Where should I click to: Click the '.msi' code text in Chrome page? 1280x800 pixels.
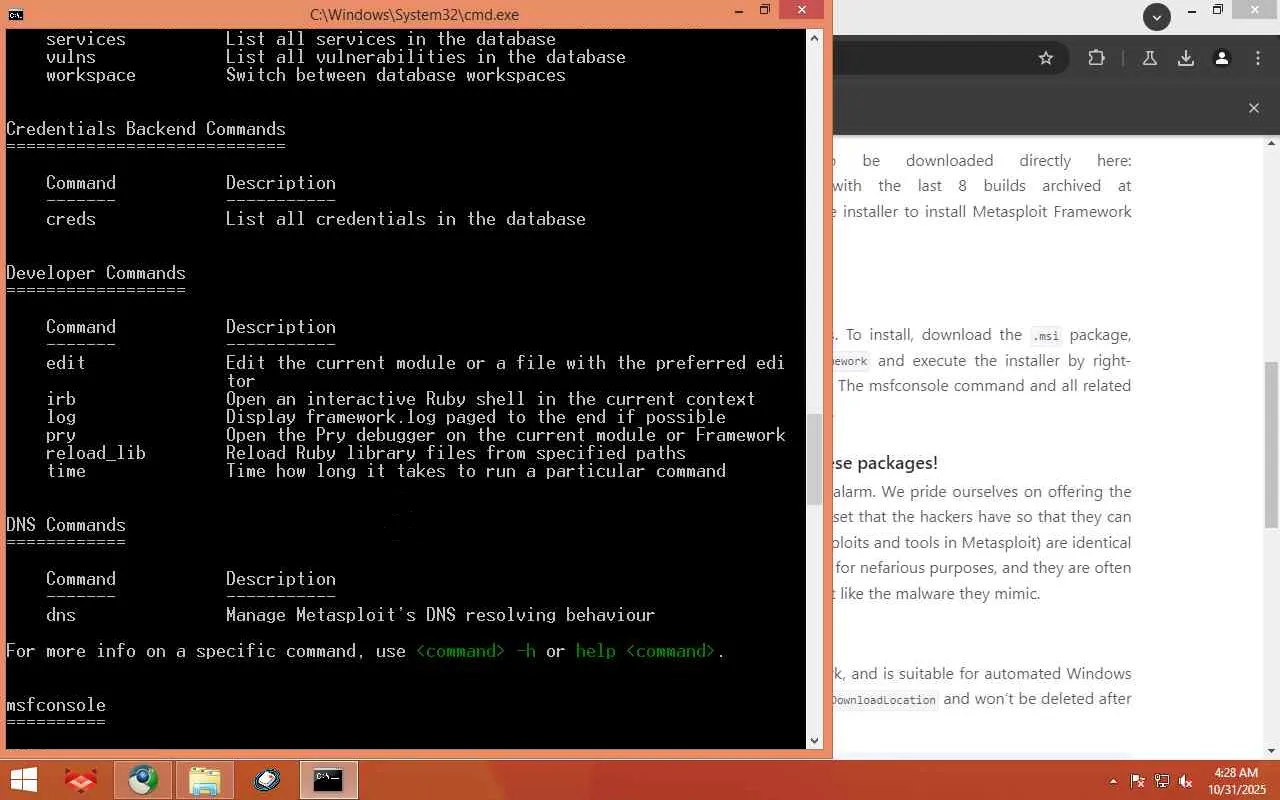click(1046, 336)
